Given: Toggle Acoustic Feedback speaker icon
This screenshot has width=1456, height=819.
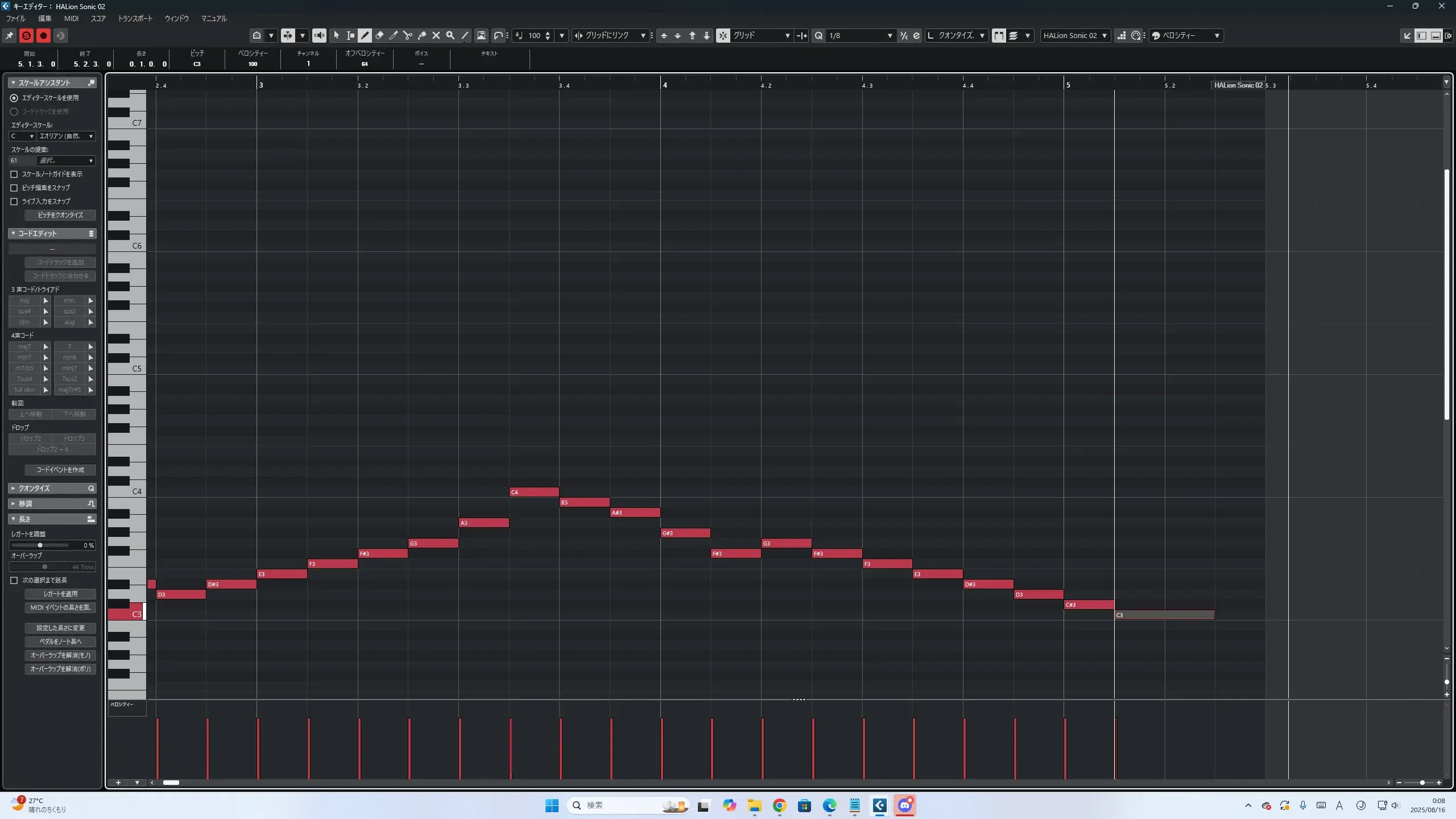Looking at the screenshot, I should point(319,35).
